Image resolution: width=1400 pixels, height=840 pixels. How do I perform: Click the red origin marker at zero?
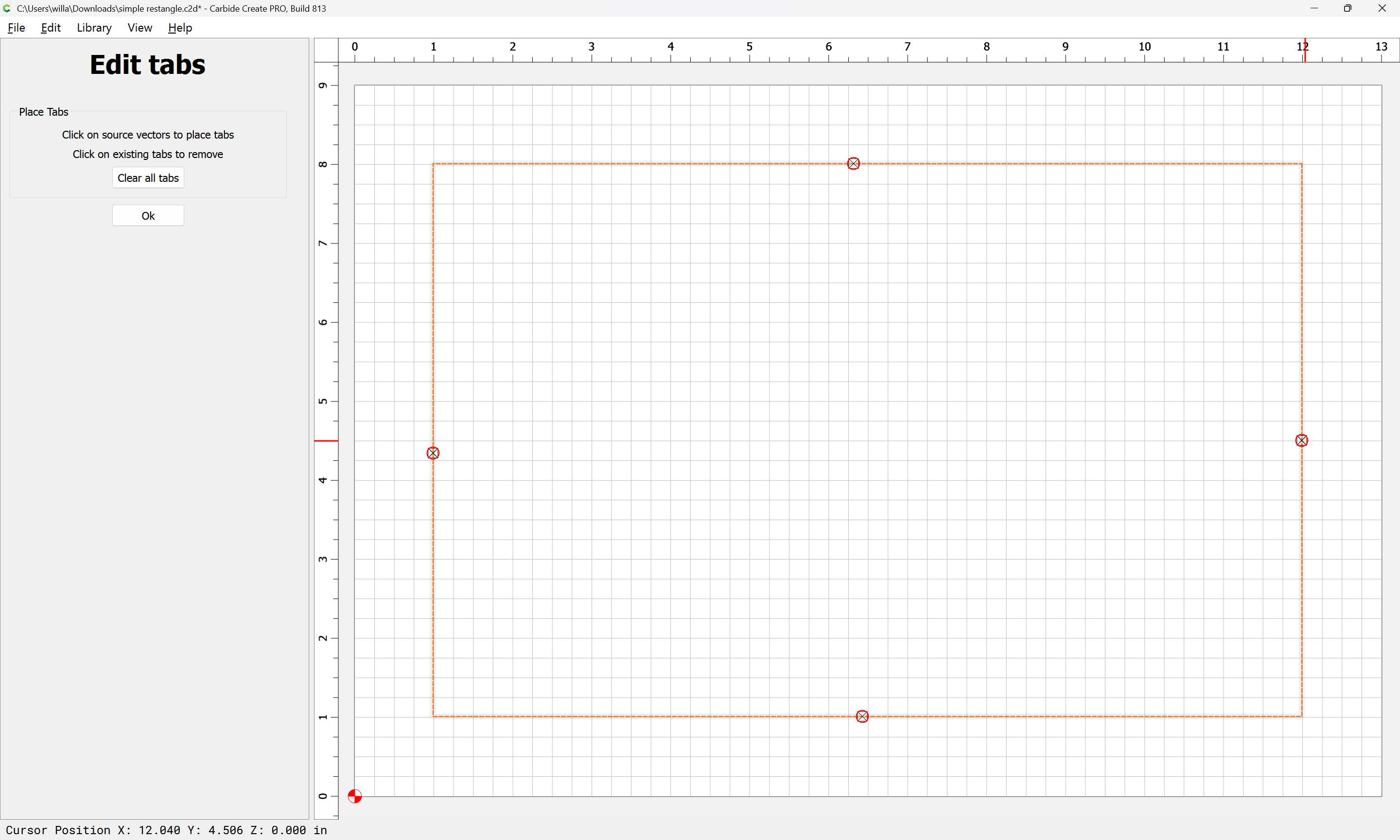pos(355,796)
